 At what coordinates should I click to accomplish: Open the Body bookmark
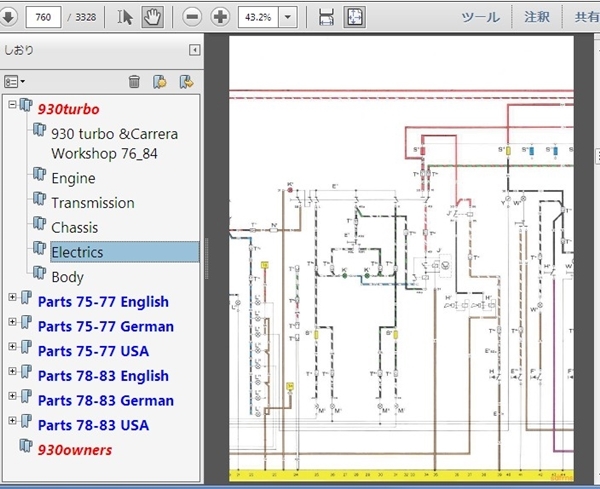point(67,277)
